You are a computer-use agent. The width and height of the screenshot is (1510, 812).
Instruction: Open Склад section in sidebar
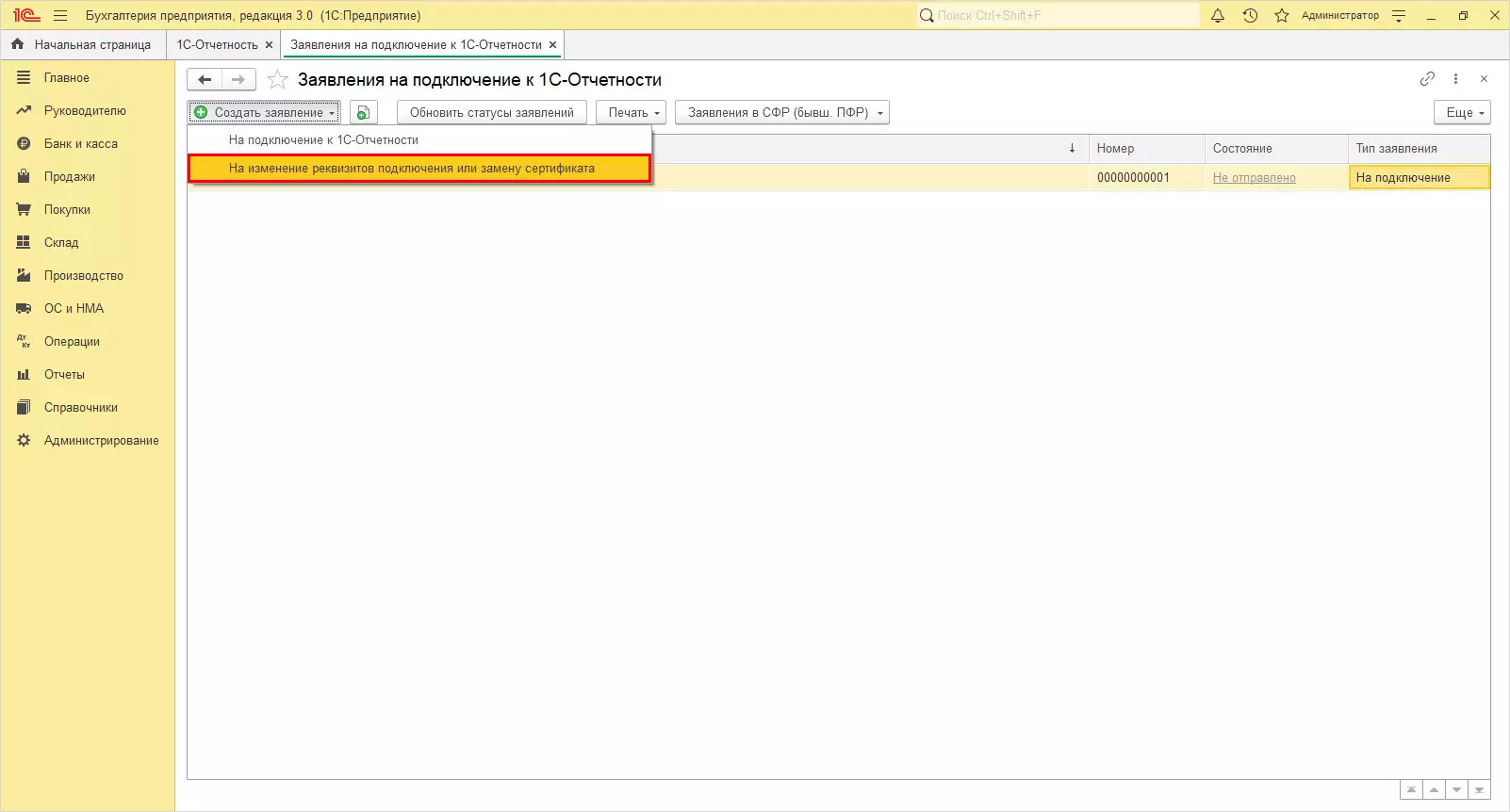point(87,243)
